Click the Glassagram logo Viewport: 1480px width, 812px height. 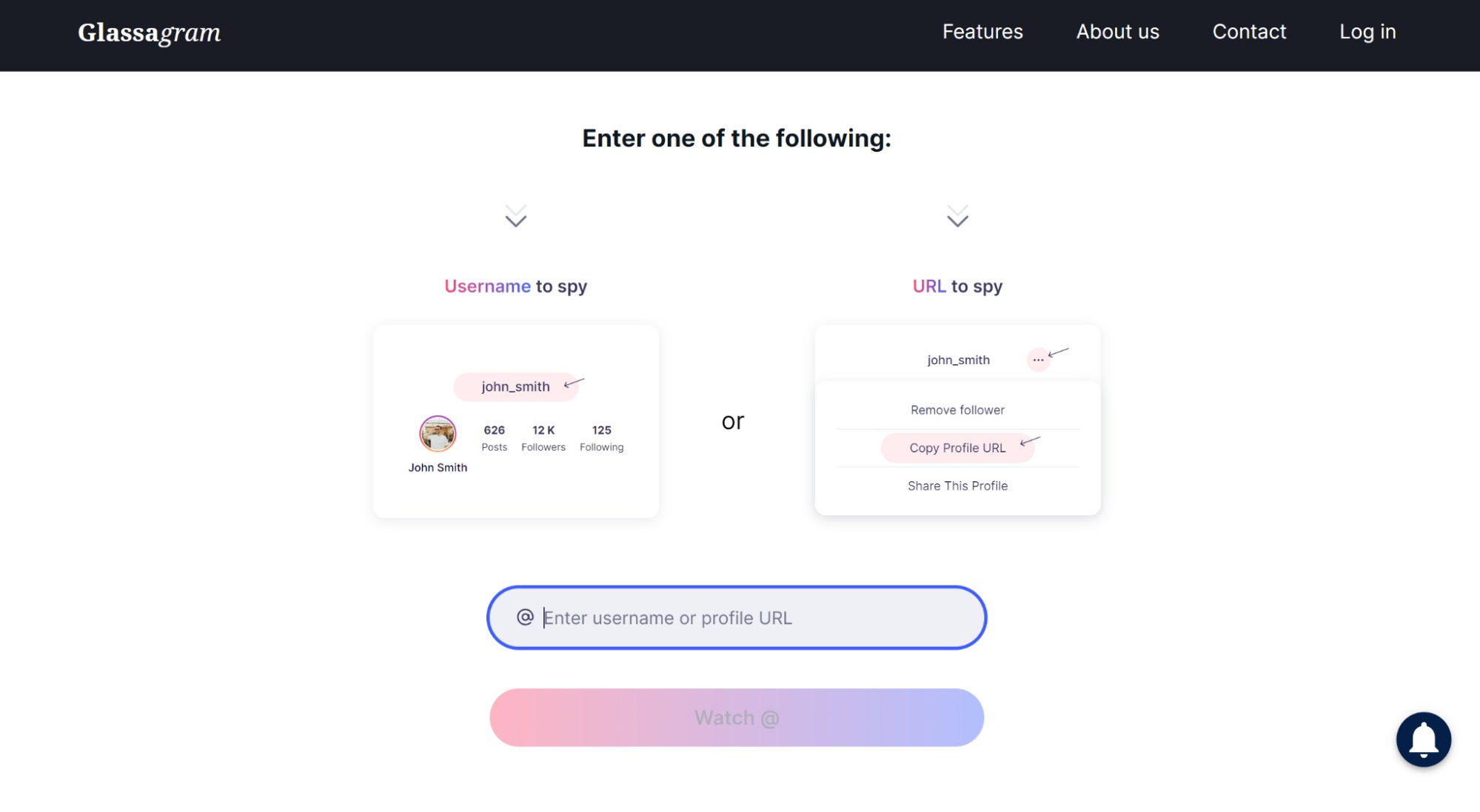149,33
